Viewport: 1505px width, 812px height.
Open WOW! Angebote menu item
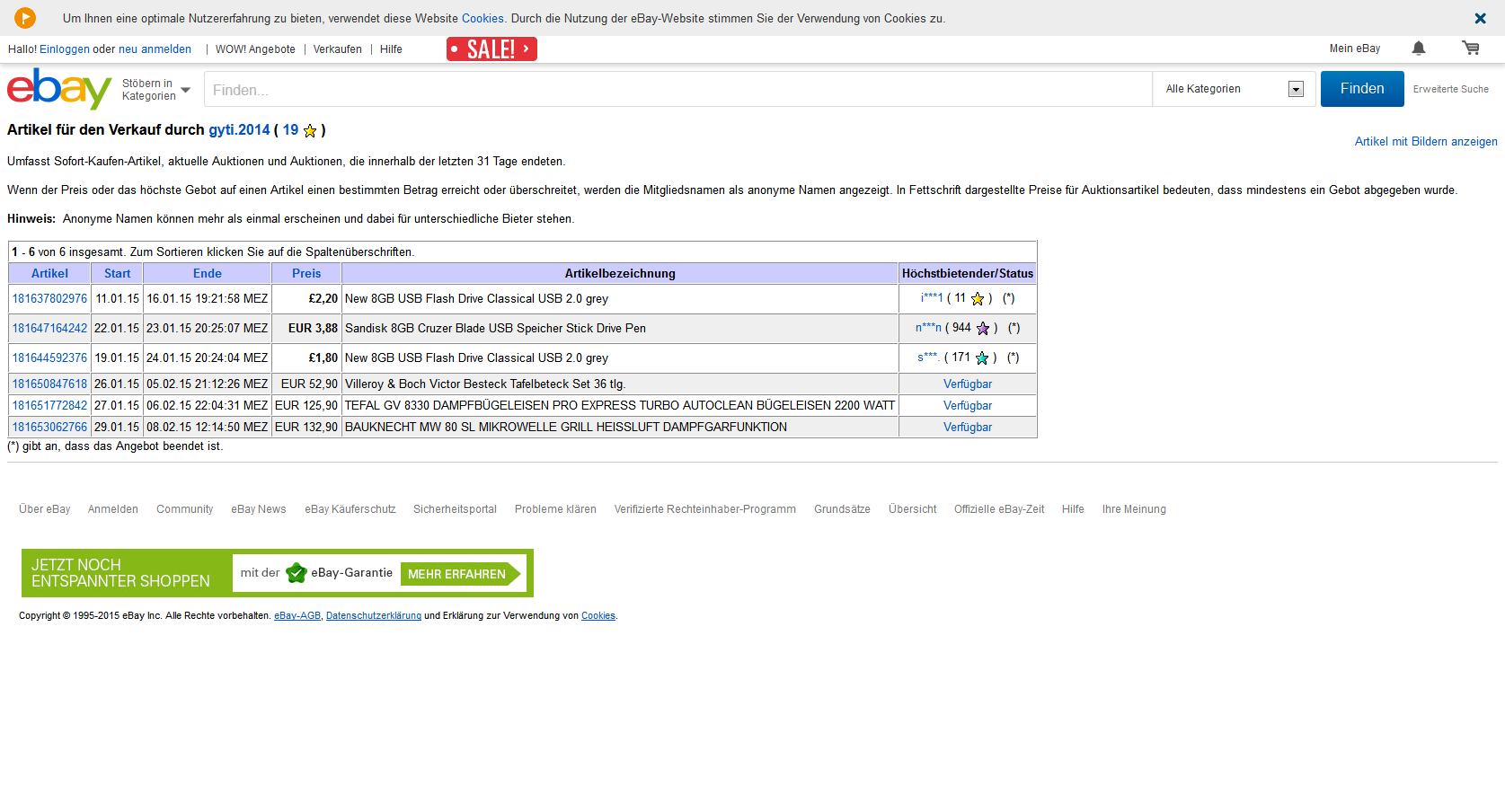click(x=255, y=49)
